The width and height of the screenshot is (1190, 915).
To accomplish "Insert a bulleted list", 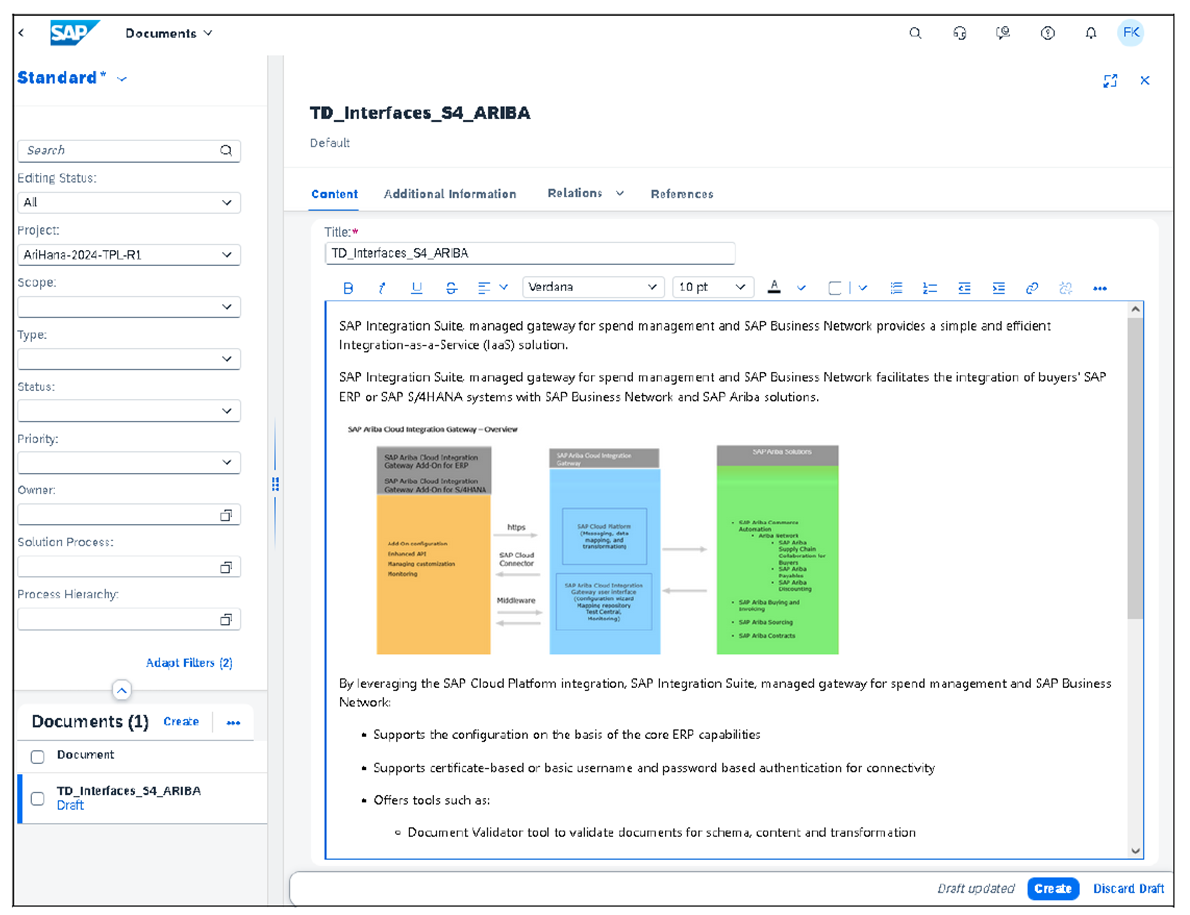I will tap(896, 288).
